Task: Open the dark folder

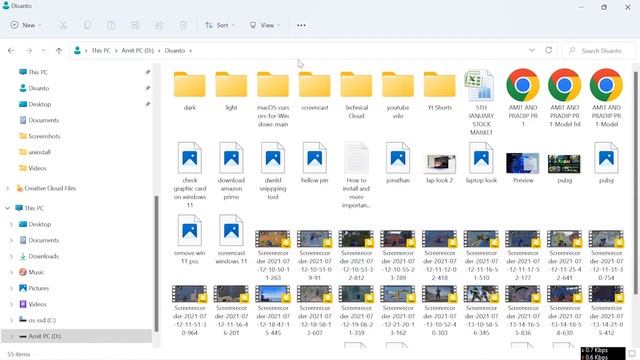Action: tap(189, 91)
